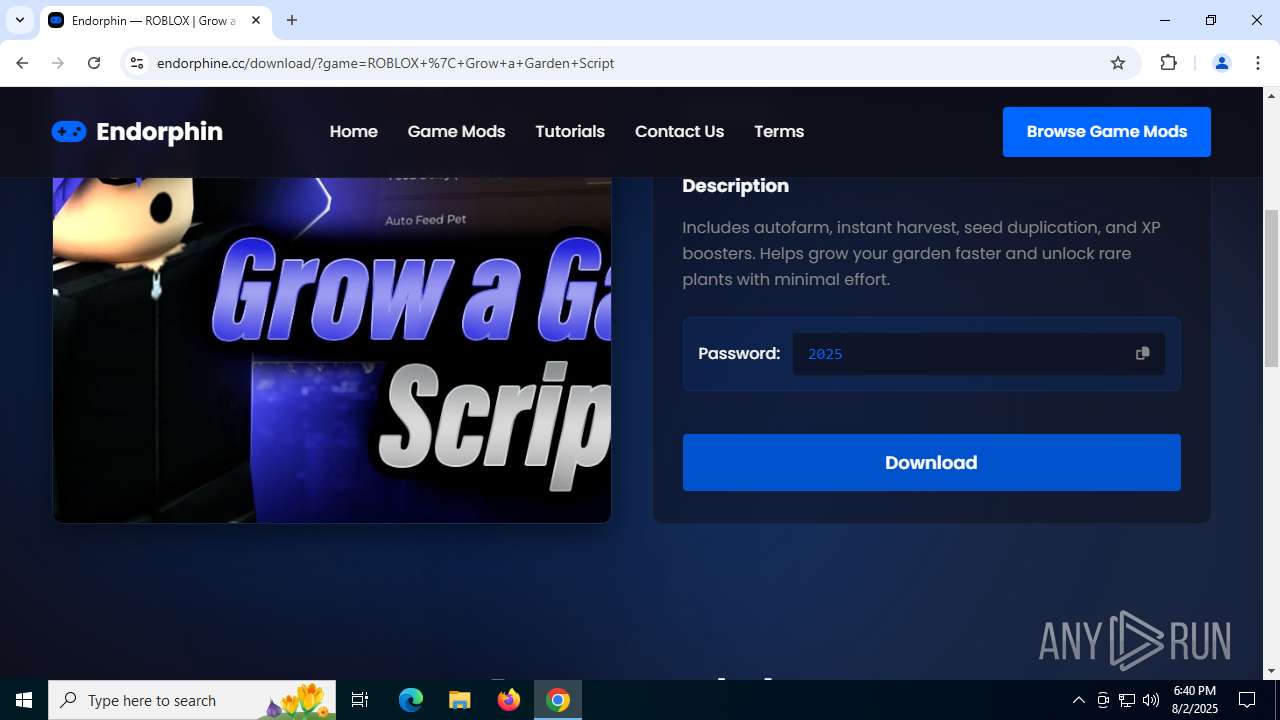Go back using the browser back arrow
The image size is (1280, 720).
point(22,63)
